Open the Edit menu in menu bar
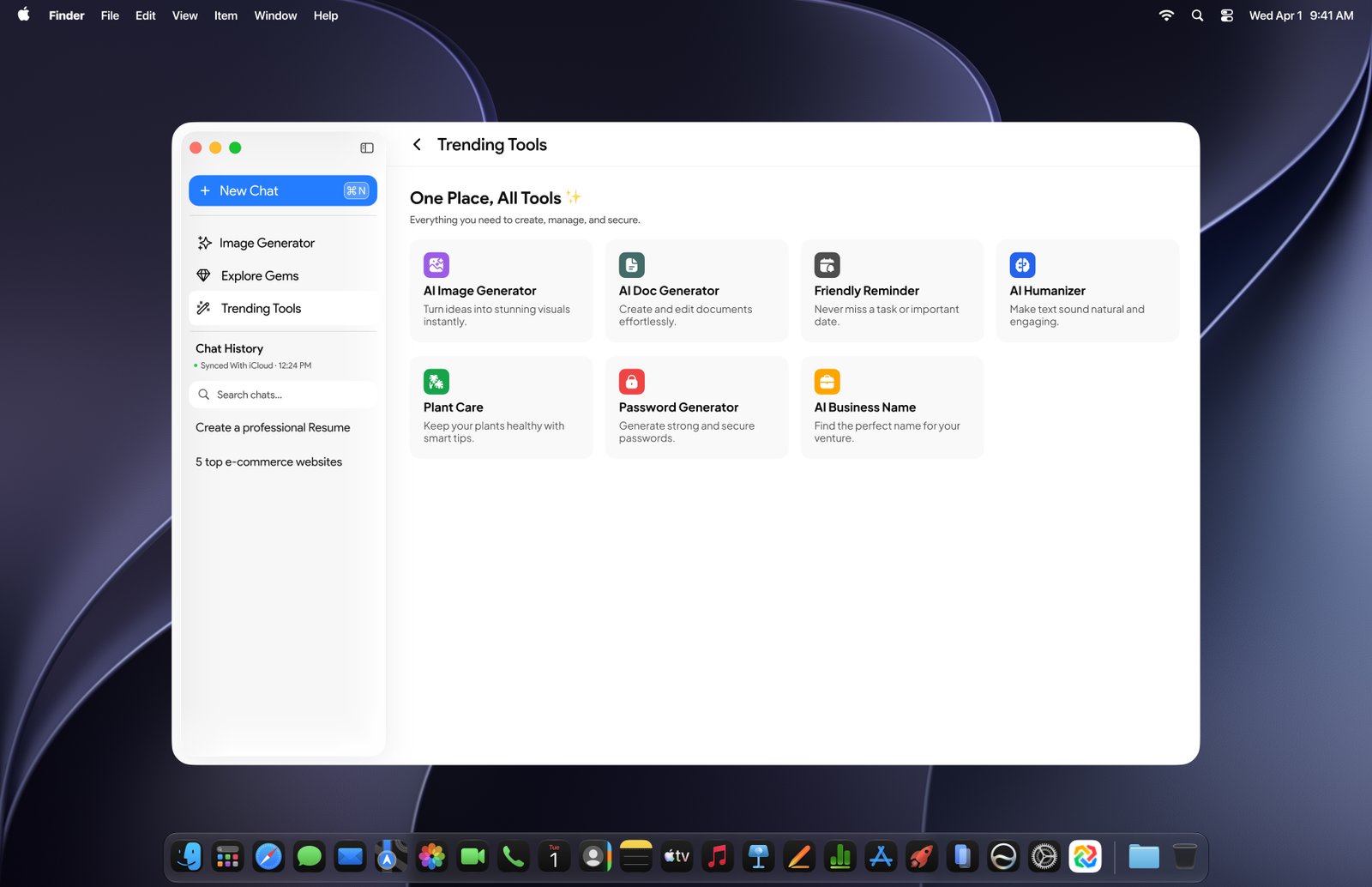This screenshot has width=1372, height=887. [x=146, y=15]
